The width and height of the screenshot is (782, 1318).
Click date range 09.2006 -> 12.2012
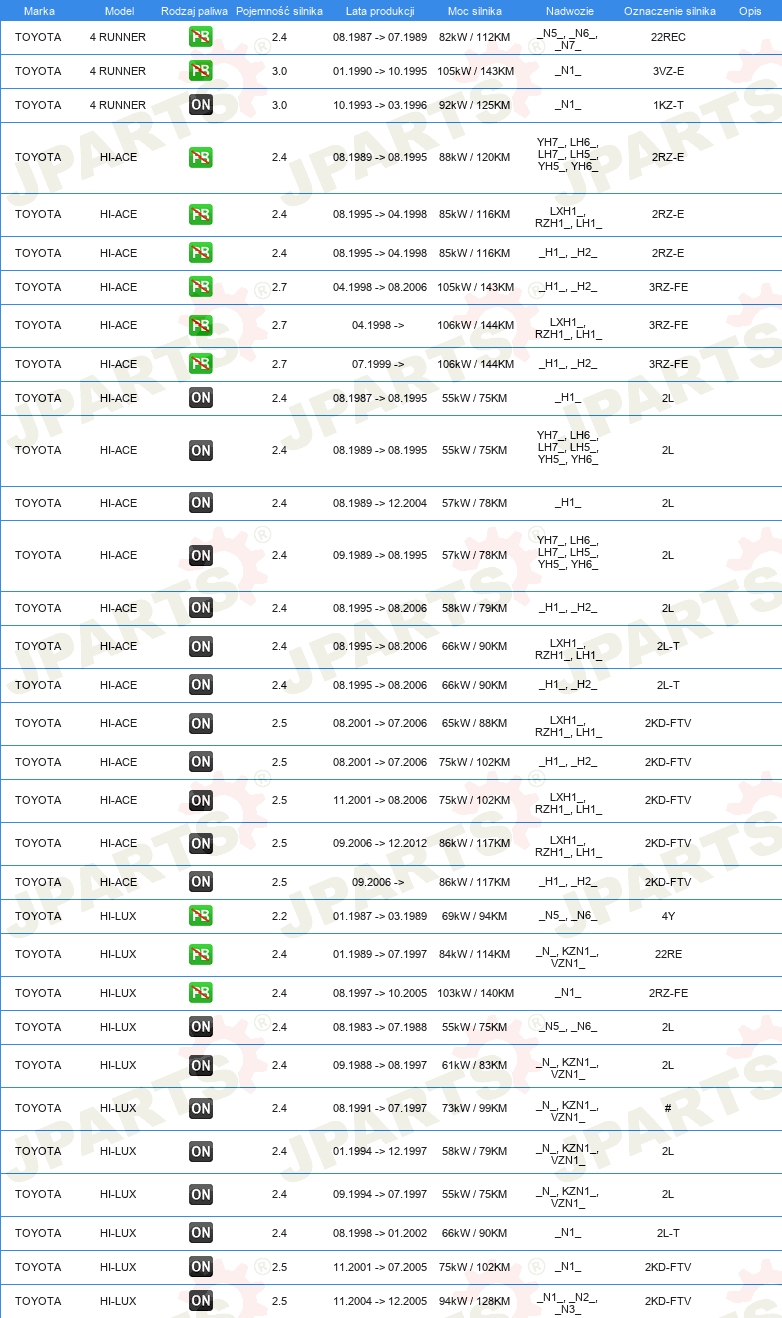(x=380, y=843)
